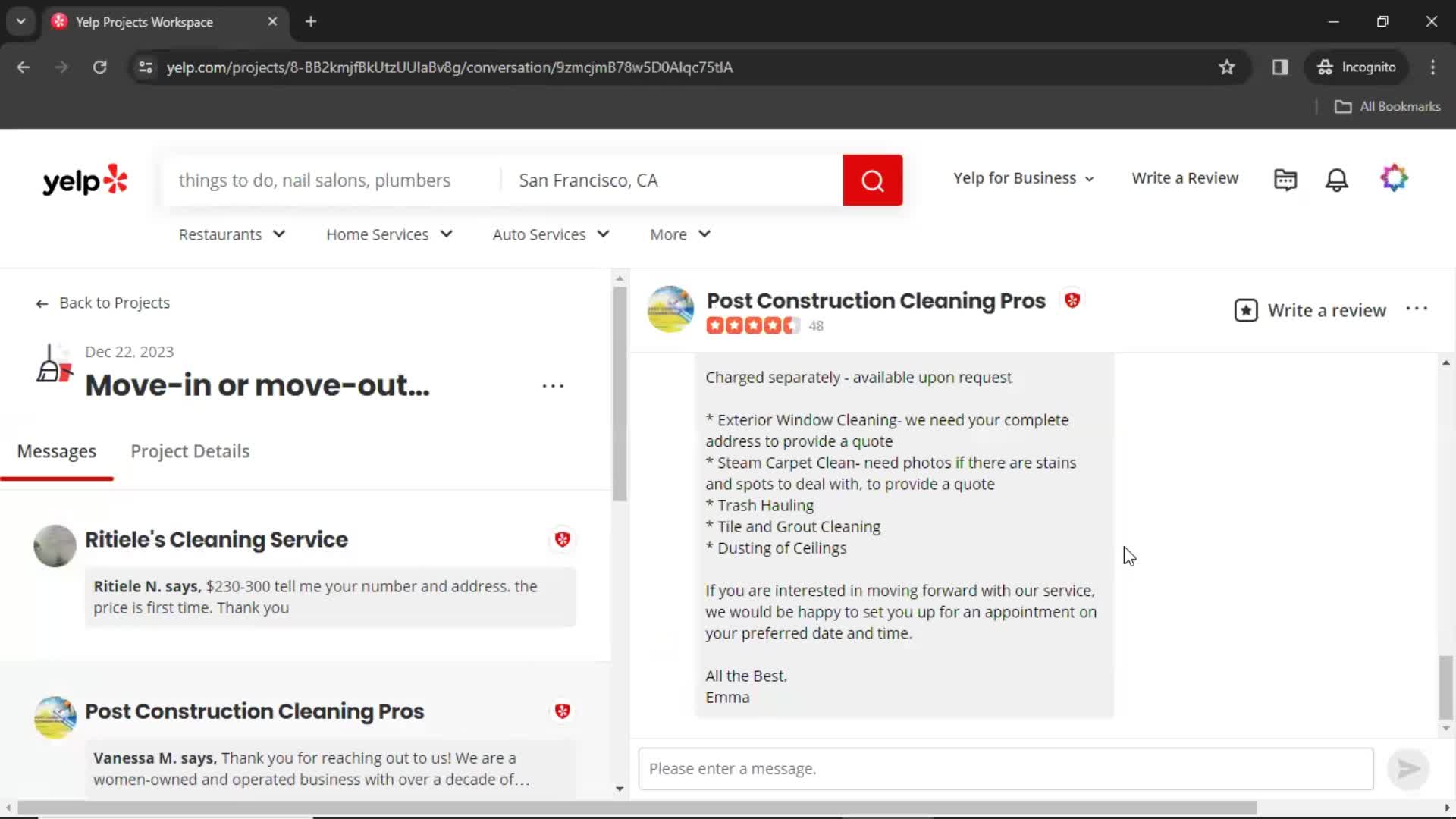1456x819 pixels.
Task: Toggle the browser side panel
Action: point(1280,67)
